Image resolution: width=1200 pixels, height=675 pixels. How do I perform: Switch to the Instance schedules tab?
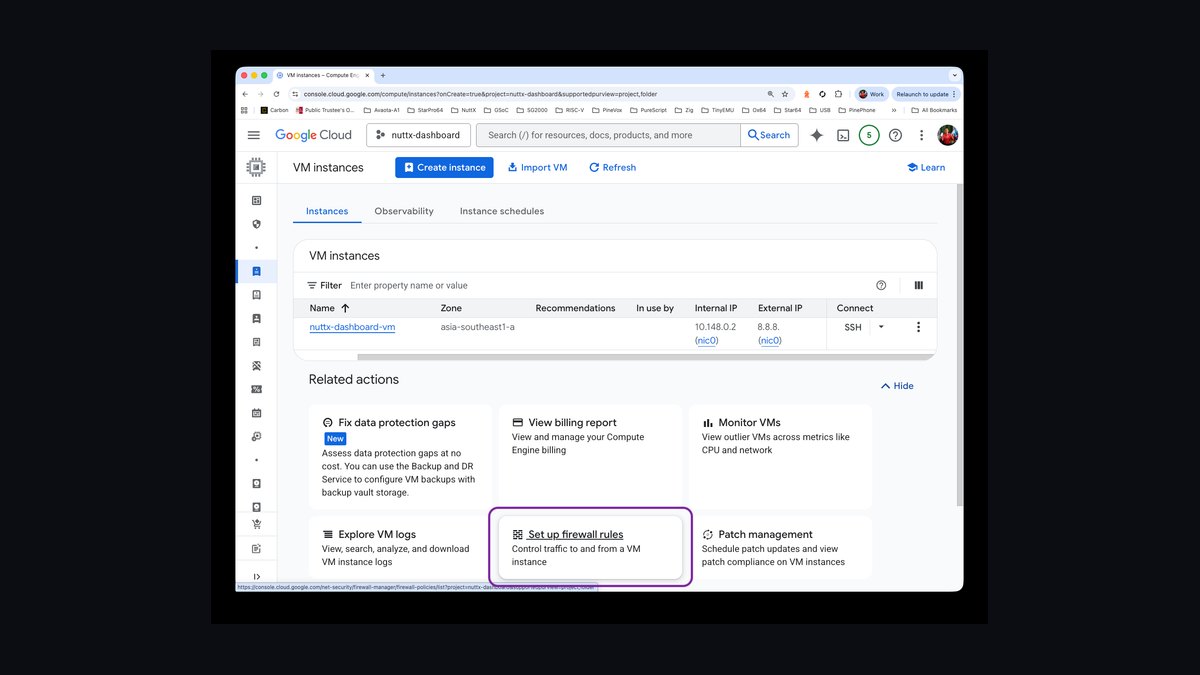[502, 211]
